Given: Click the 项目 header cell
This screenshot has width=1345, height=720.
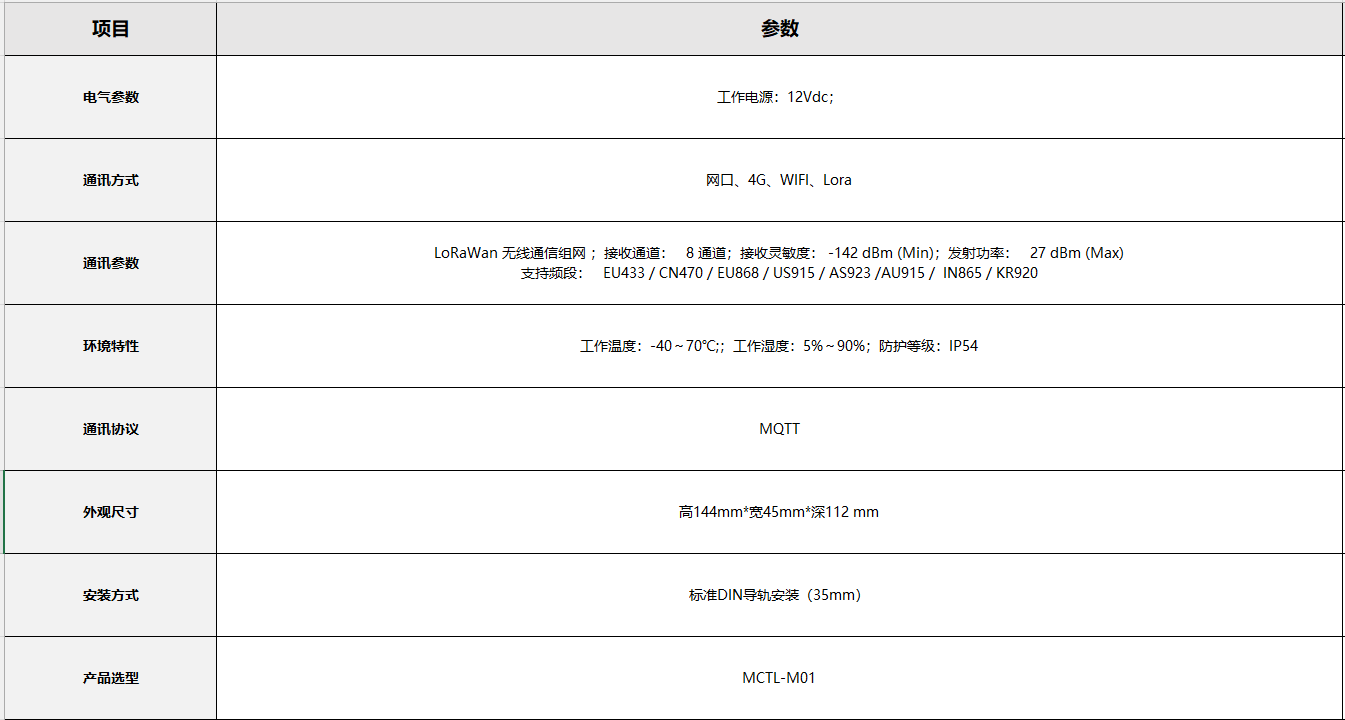Looking at the screenshot, I should coord(110,29).
